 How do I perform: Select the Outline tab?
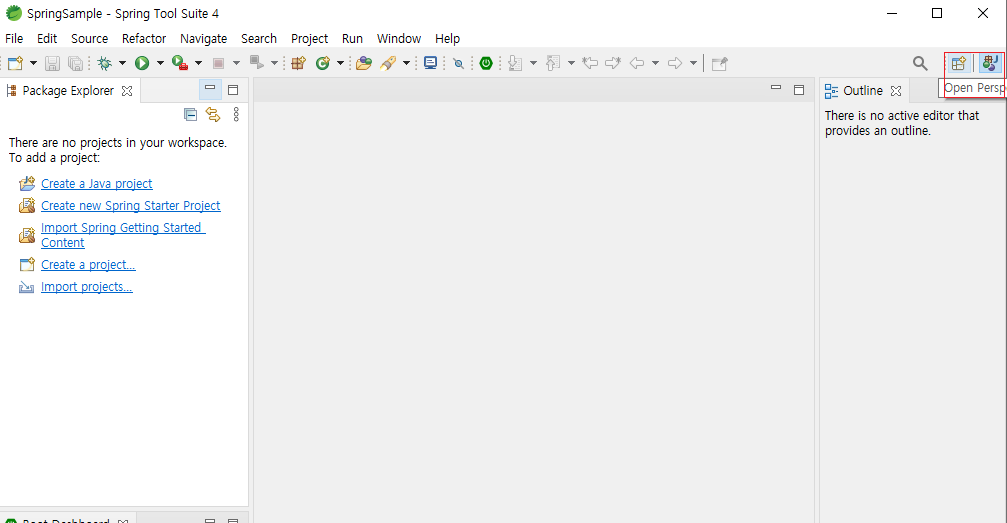[863, 91]
